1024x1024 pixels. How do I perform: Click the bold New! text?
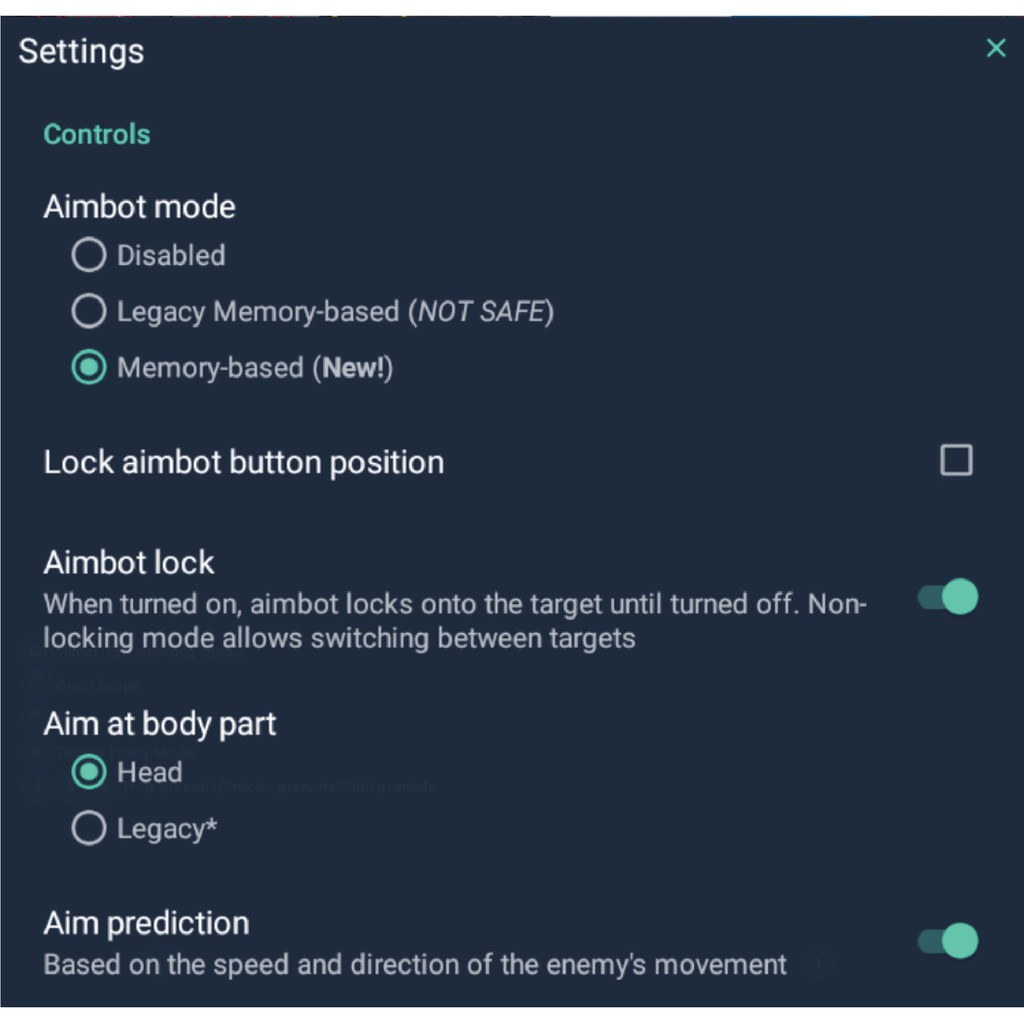[x=353, y=368]
